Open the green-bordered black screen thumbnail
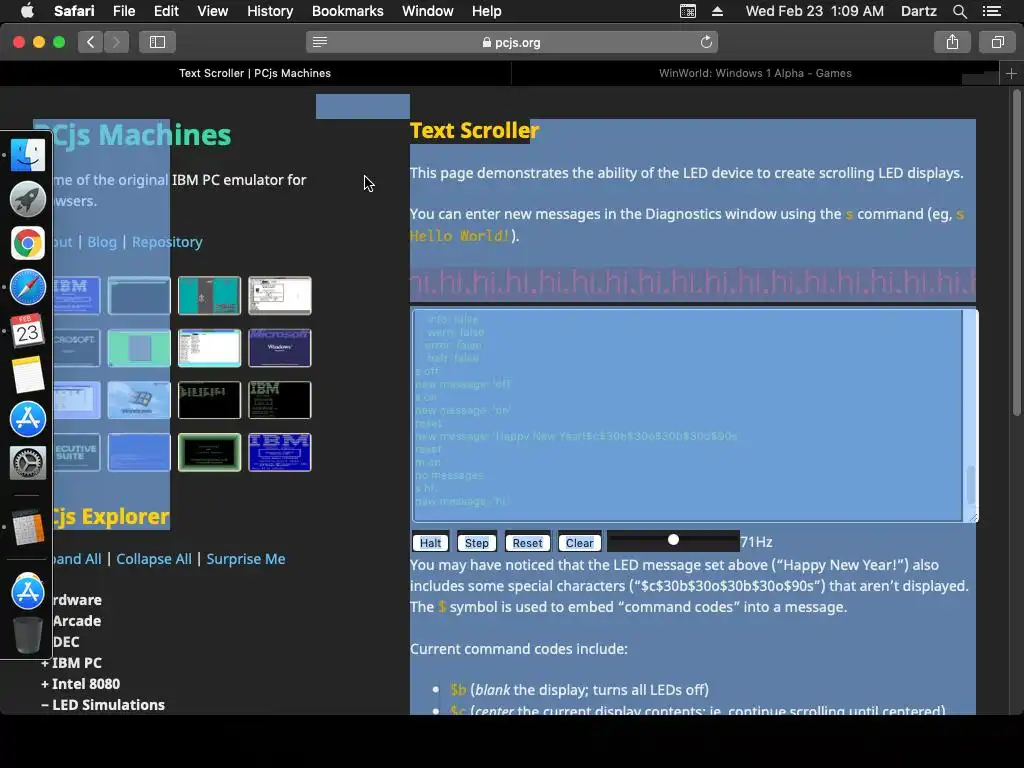This screenshot has width=1024, height=768. (x=209, y=453)
